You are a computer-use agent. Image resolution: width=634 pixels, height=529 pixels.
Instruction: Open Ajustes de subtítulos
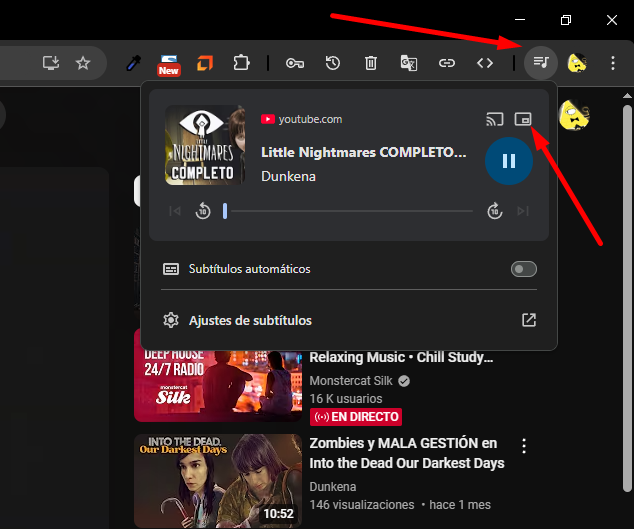[349, 320]
